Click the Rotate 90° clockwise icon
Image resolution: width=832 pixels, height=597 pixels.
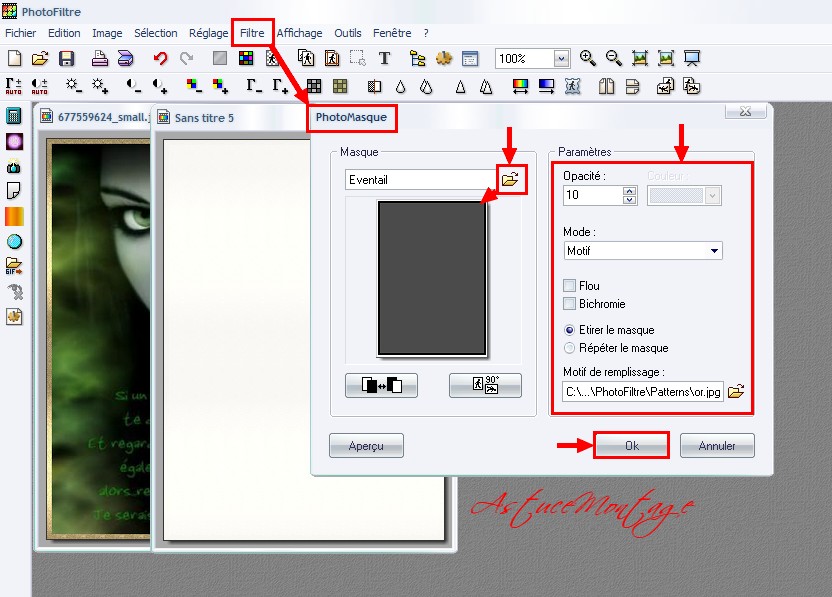coord(692,86)
